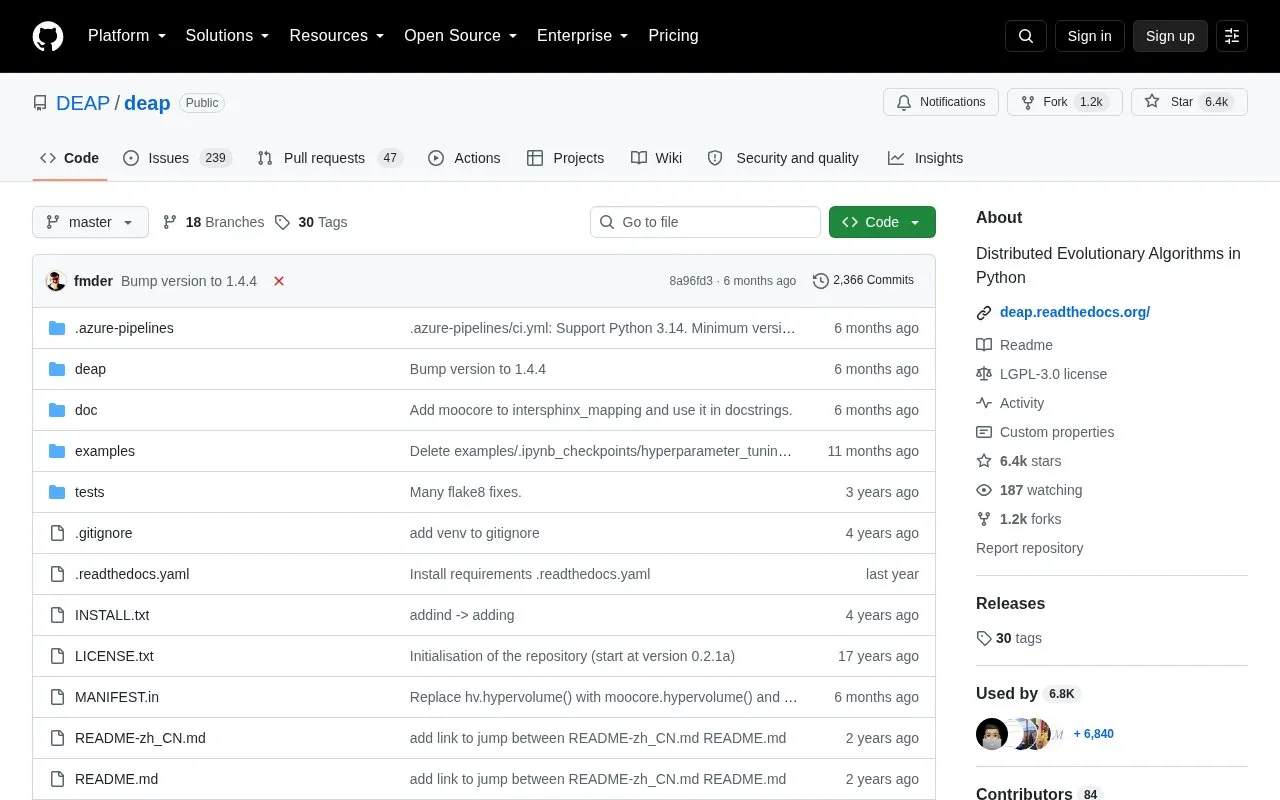1280x800 pixels.
Task: Open the header appearance settings icon
Action: [1232, 36]
